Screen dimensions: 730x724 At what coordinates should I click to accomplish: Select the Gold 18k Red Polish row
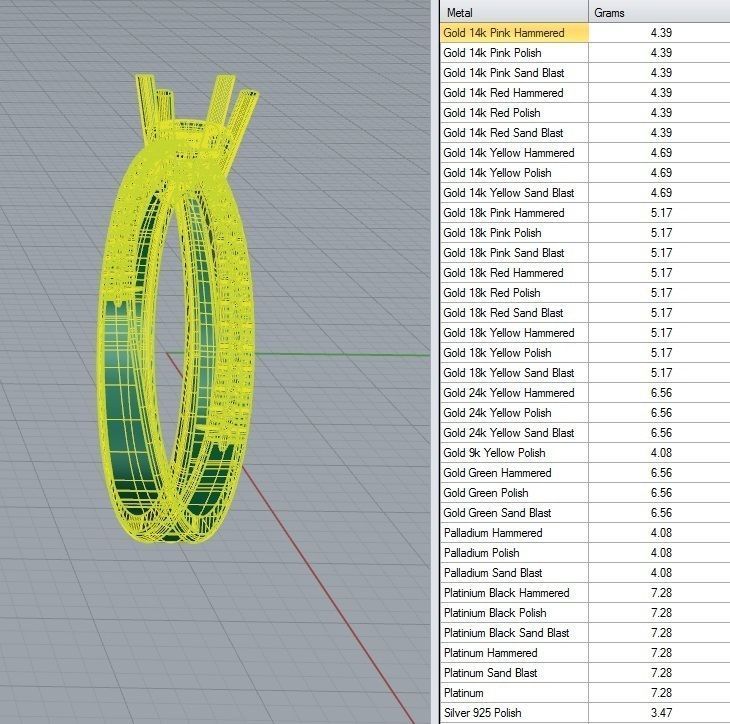tap(585, 293)
